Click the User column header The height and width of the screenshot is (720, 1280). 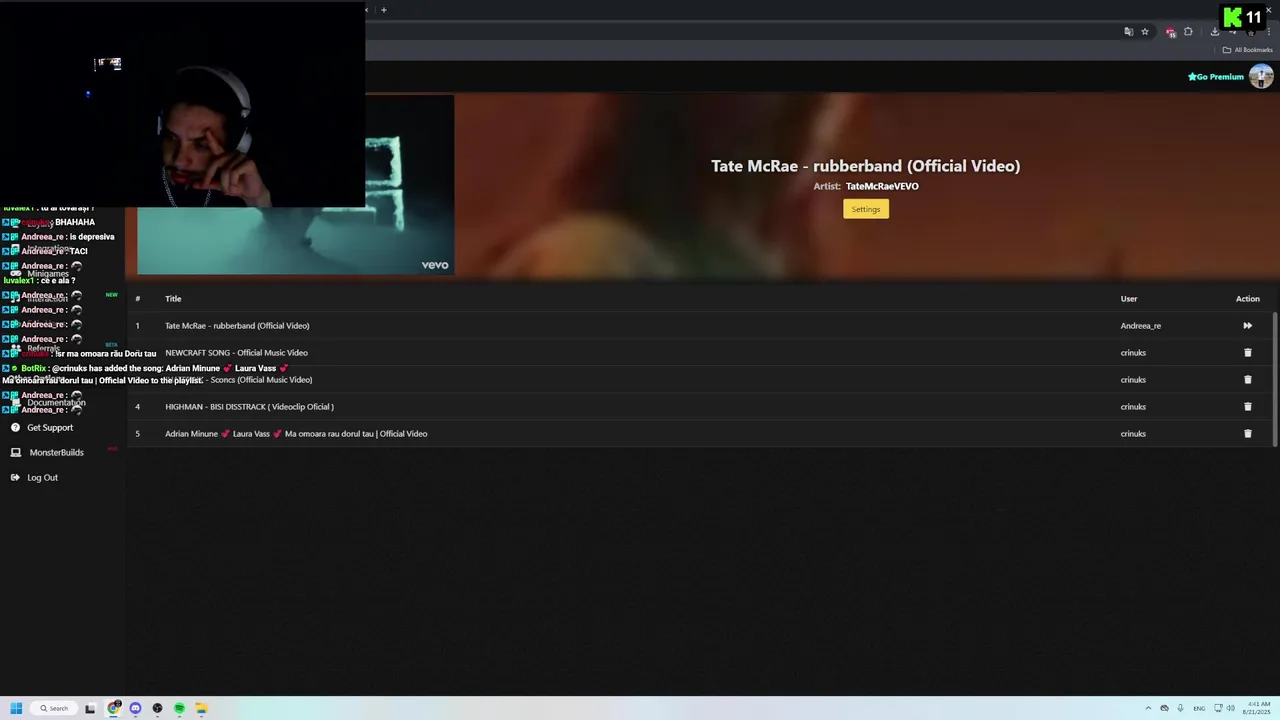click(x=1129, y=298)
